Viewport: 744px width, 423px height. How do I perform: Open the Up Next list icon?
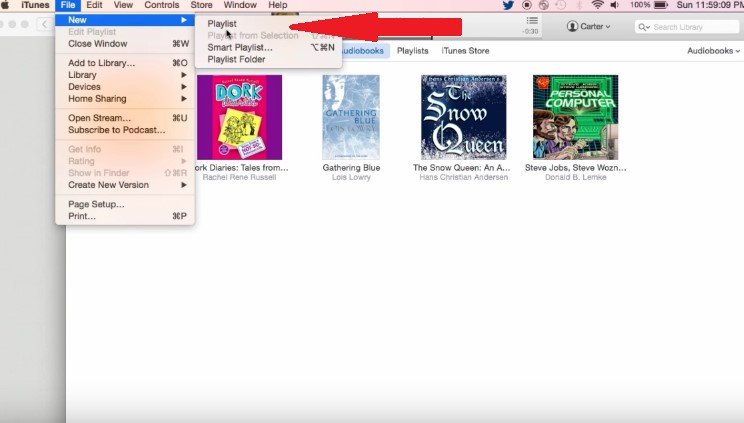532,20
